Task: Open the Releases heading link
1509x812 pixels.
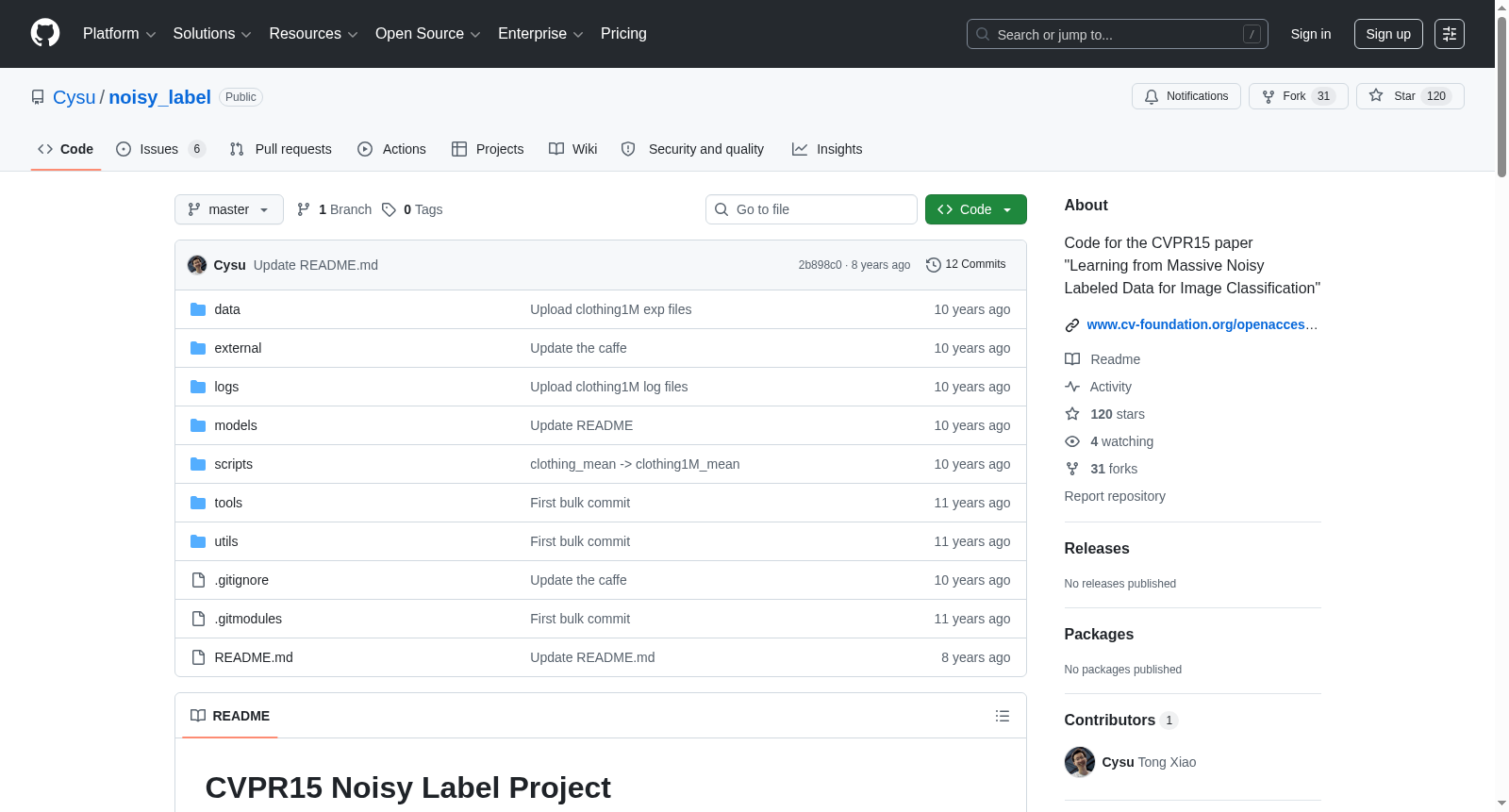Action: pyautogui.click(x=1097, y=549)
